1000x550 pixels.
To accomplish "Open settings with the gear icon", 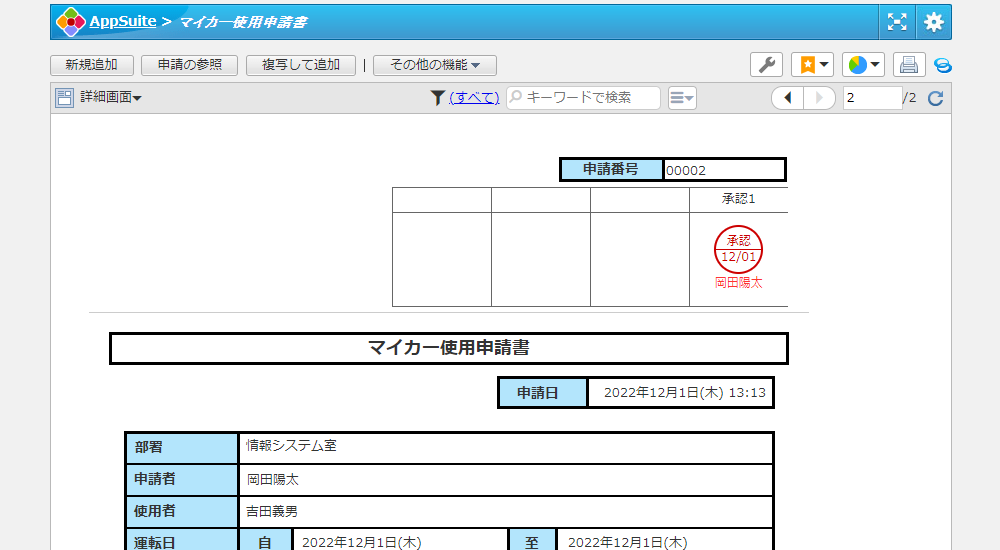I will pos(933,22).
